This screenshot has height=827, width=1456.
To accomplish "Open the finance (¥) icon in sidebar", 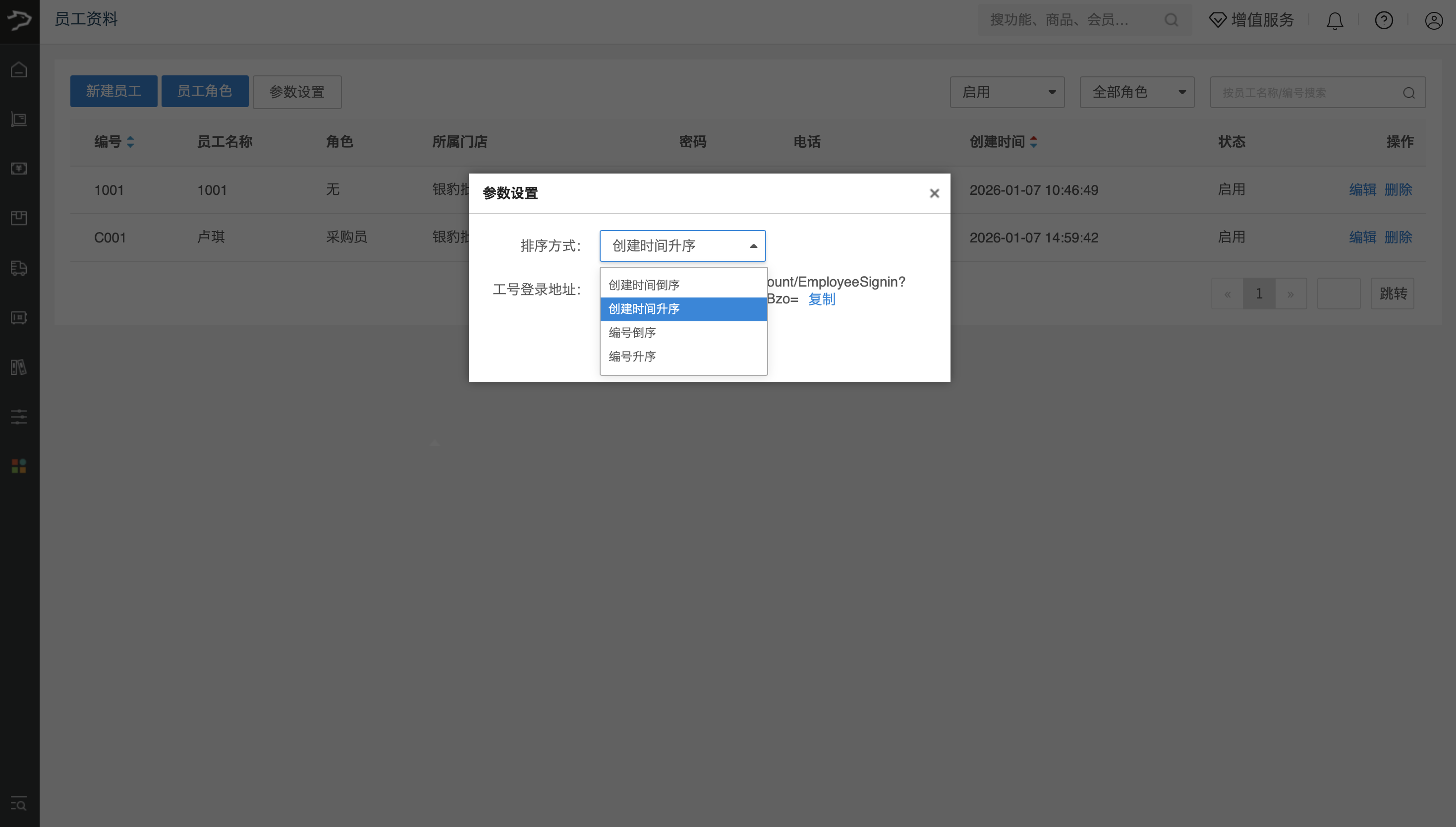I will (19, 169).
